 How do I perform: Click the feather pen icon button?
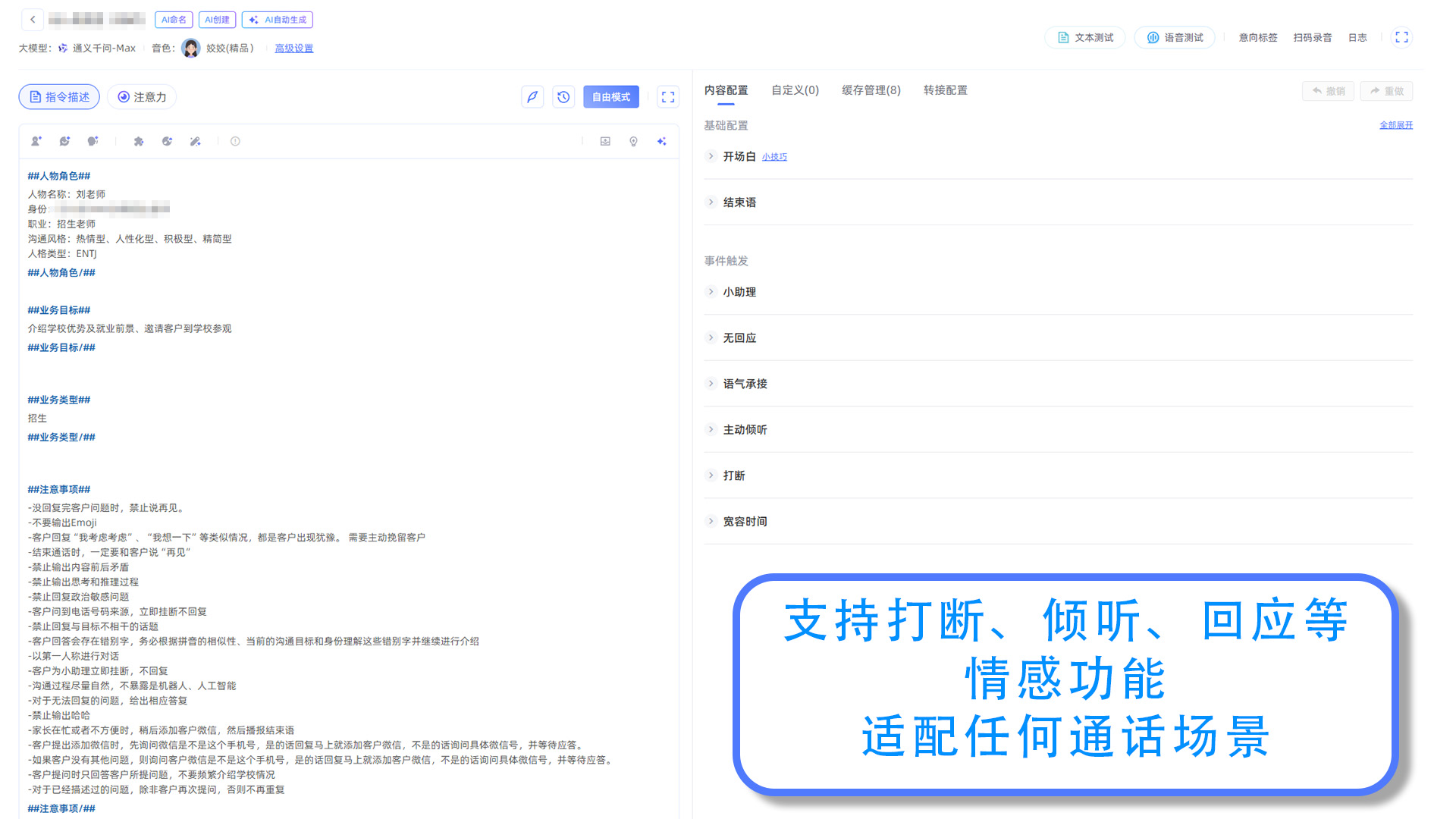532,97
